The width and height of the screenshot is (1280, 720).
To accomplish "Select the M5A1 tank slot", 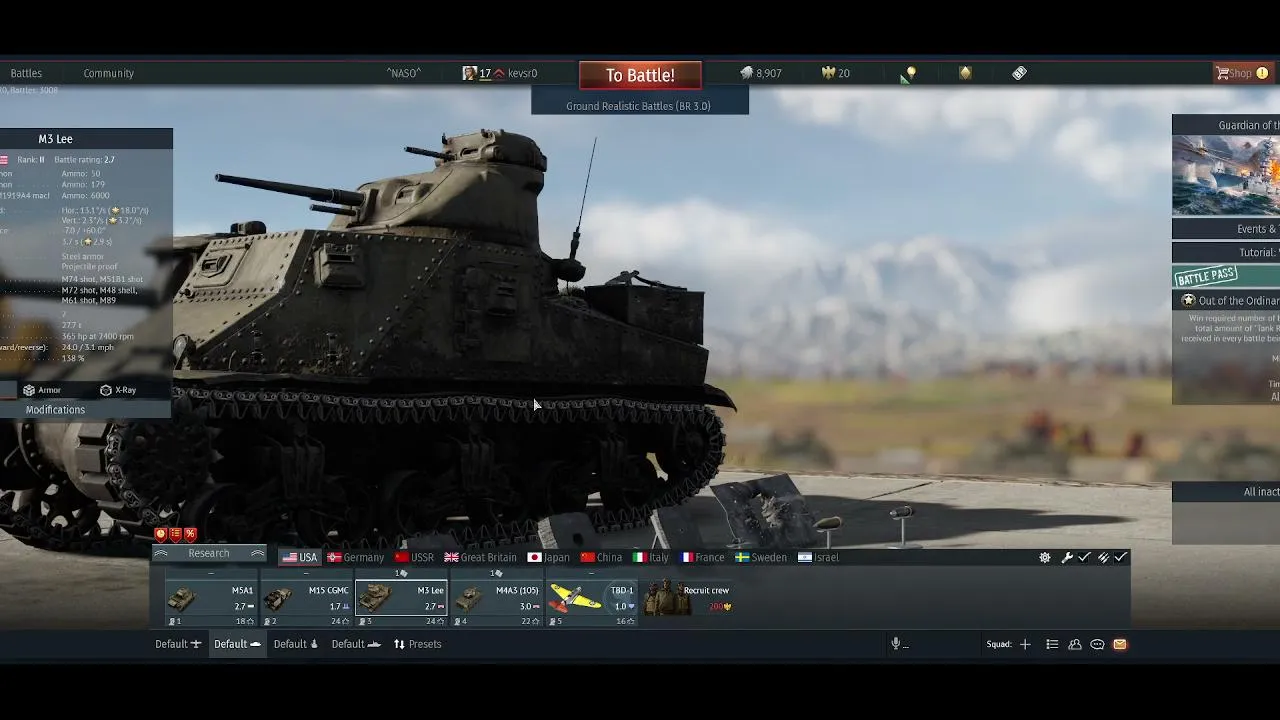I will coord(211,603).
